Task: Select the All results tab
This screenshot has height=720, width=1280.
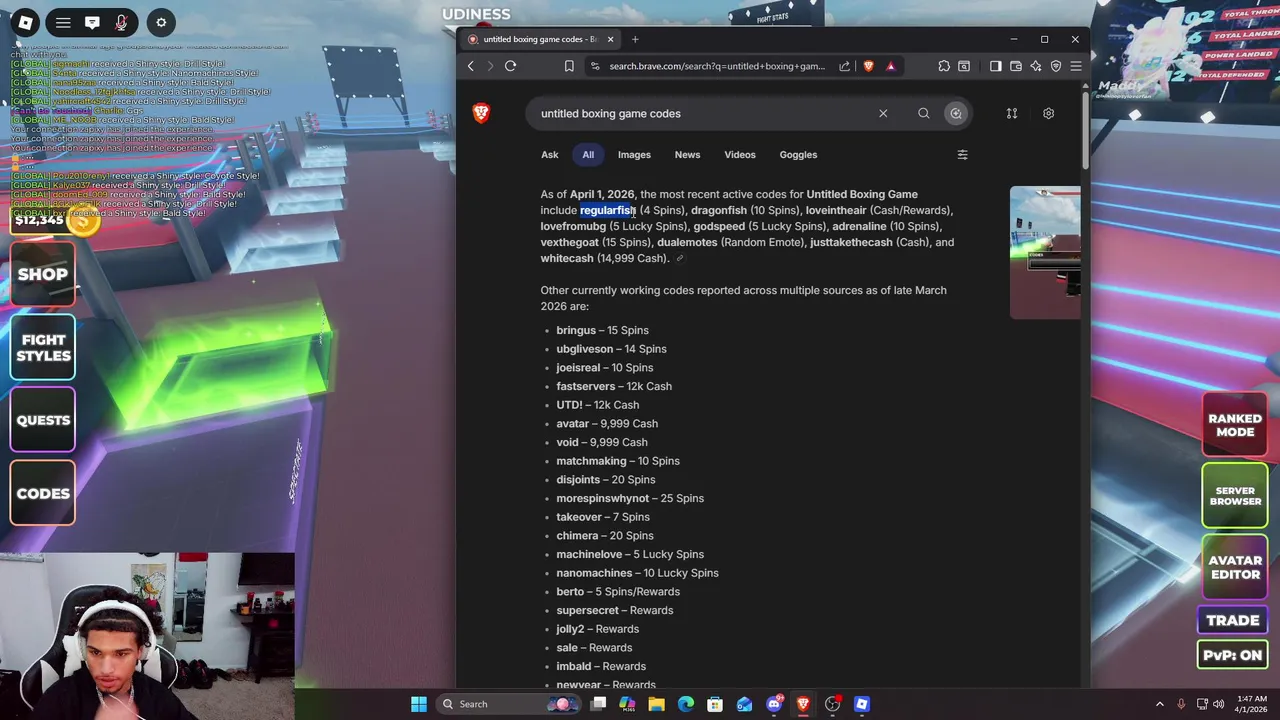Action: pyautogui.click(x=588, y=155)
